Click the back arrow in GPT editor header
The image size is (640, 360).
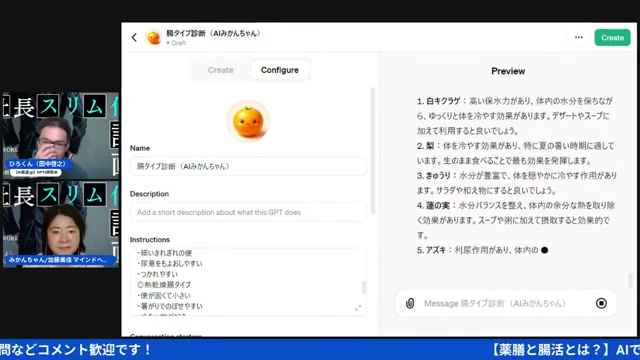click(134, 38)
